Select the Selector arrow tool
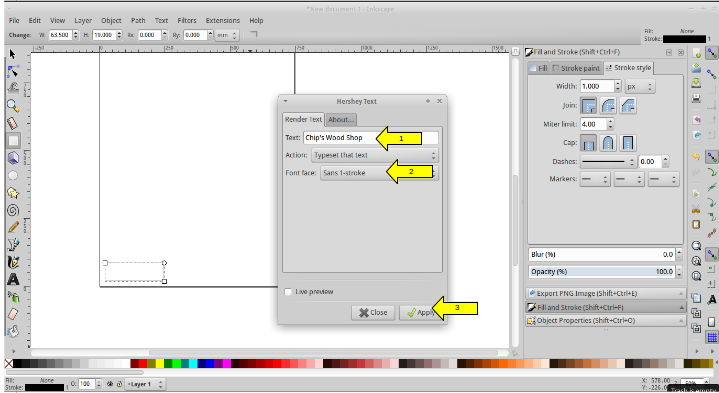This screenshot has width=719, height=393. click(12, 54)
